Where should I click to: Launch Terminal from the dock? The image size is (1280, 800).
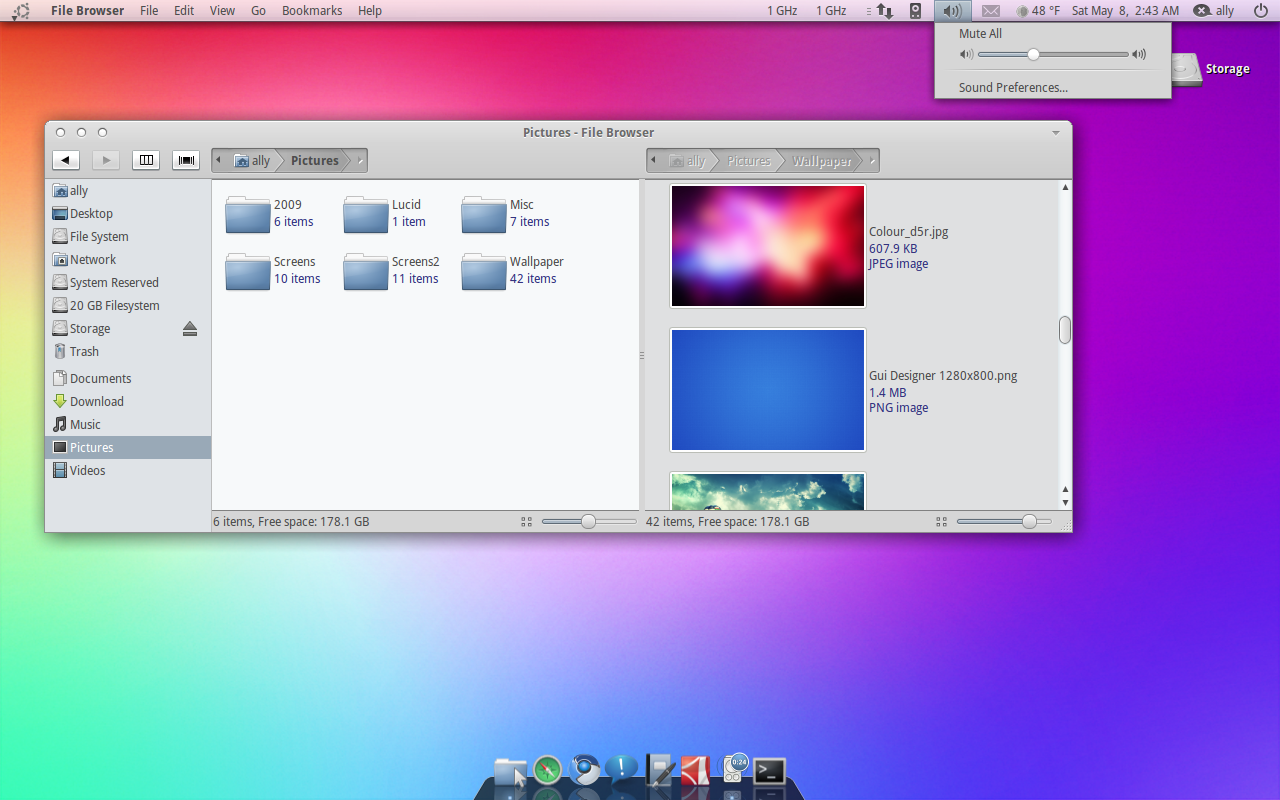(x=769, y=771)
